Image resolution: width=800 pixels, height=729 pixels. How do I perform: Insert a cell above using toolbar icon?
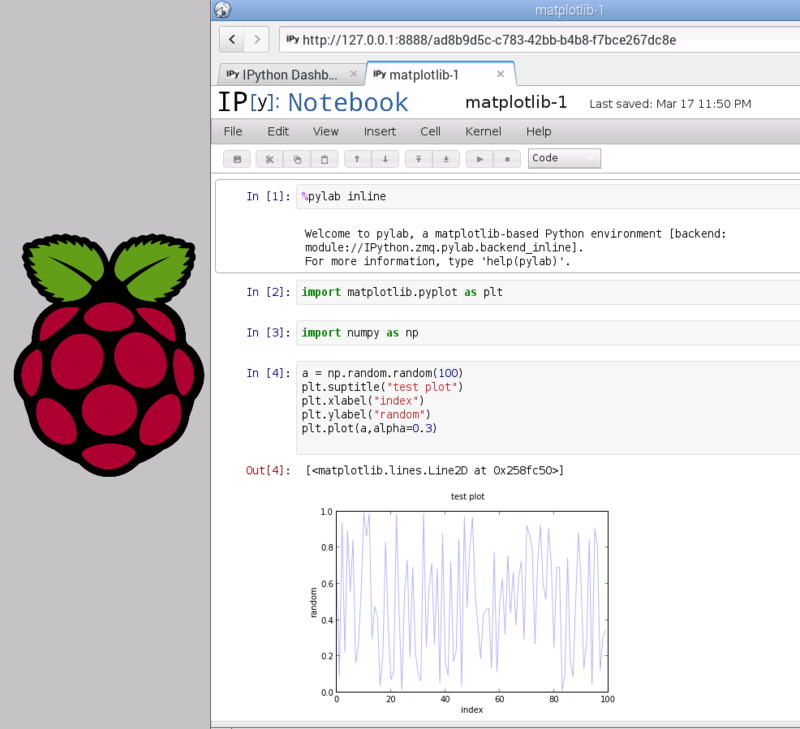click(418, 159)
